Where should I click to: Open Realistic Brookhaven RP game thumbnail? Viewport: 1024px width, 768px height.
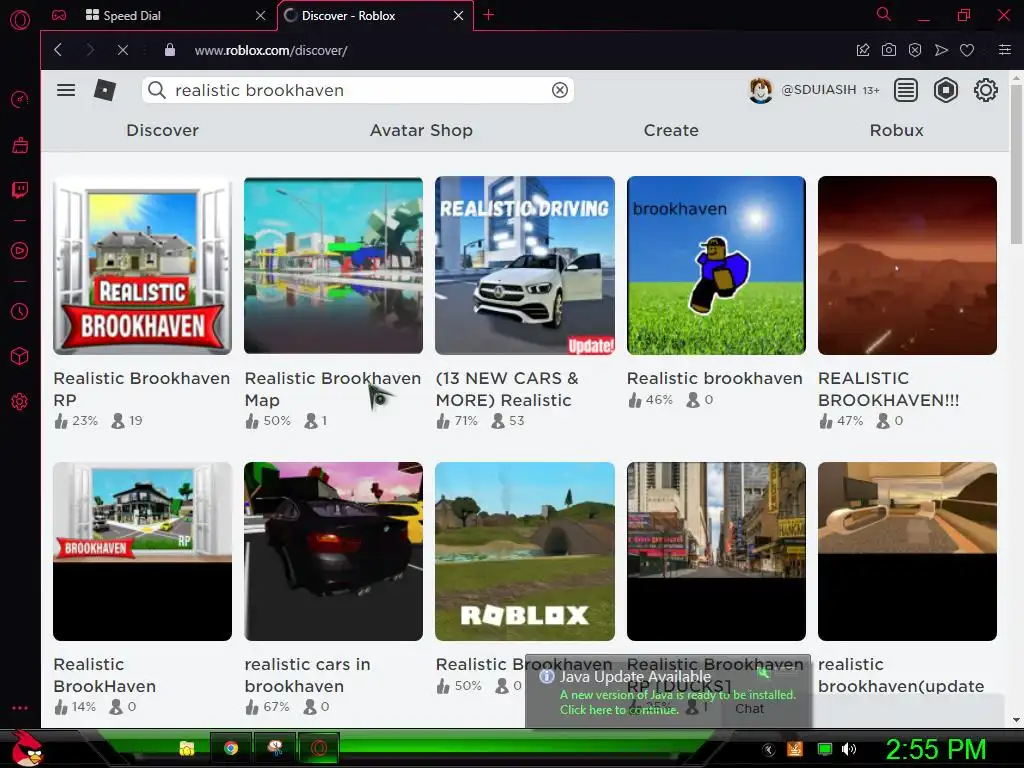click(x=142, y=265)
